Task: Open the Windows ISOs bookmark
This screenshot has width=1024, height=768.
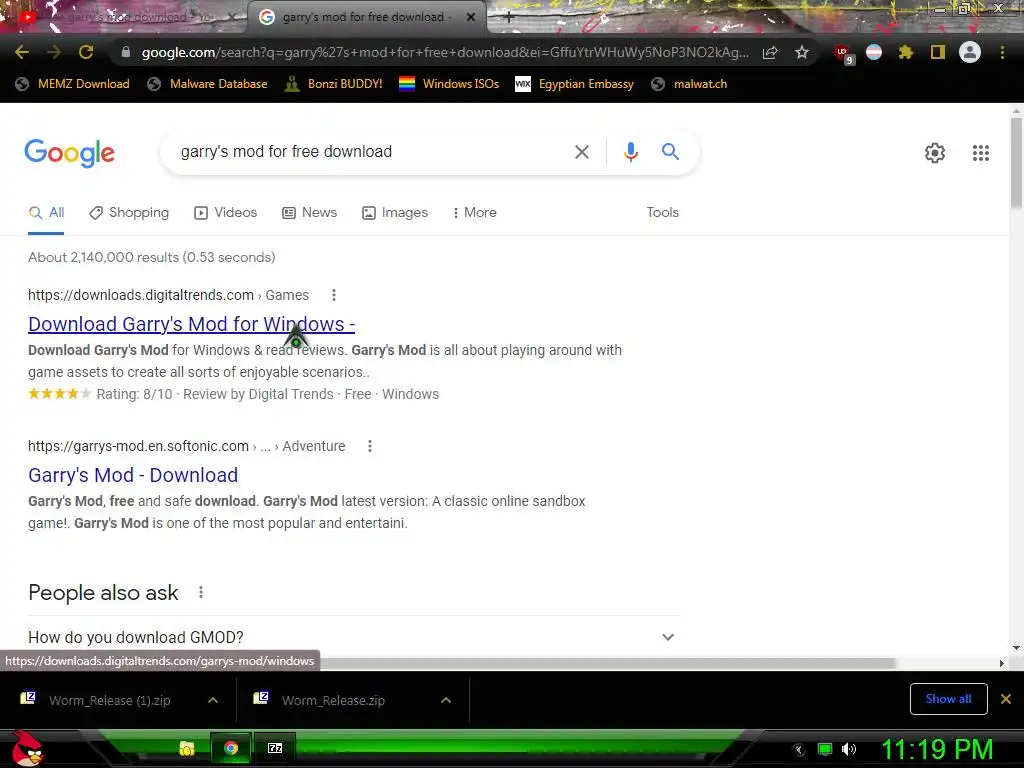Action: coord(449,84)
